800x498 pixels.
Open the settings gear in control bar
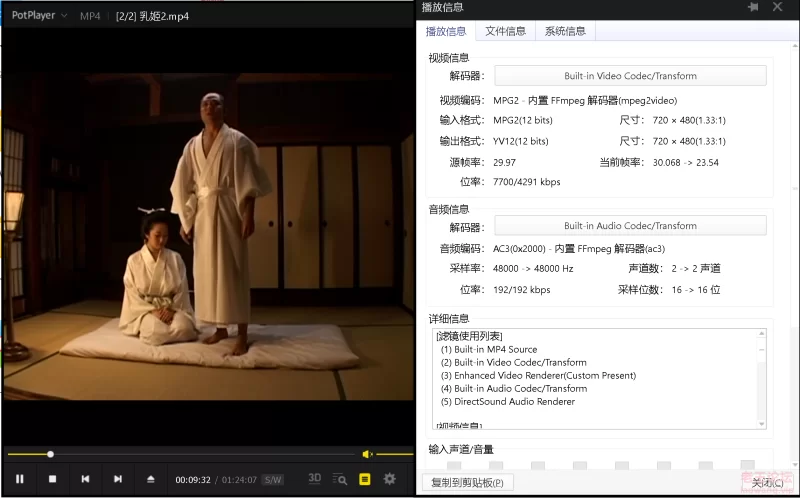[x=389, y=479]
